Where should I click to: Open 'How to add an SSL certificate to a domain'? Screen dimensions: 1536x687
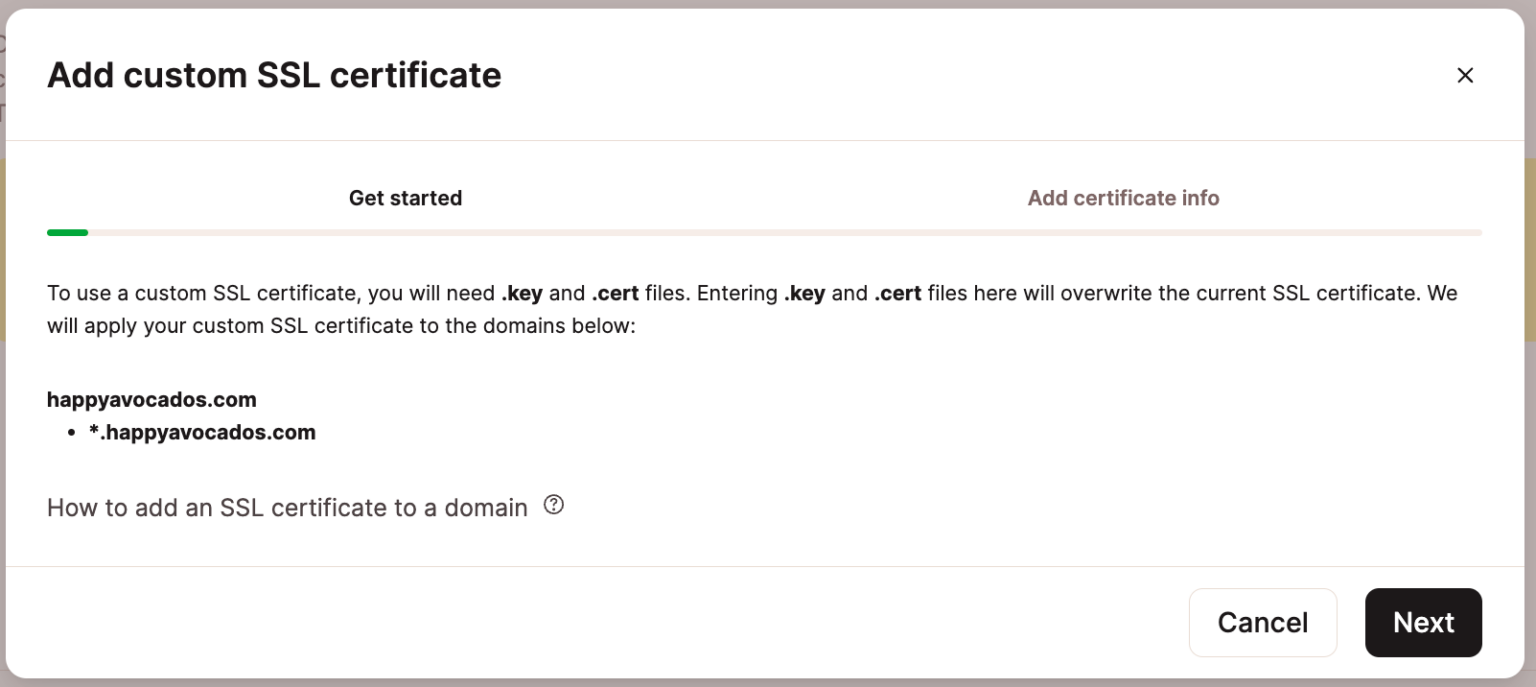(287, 507)
